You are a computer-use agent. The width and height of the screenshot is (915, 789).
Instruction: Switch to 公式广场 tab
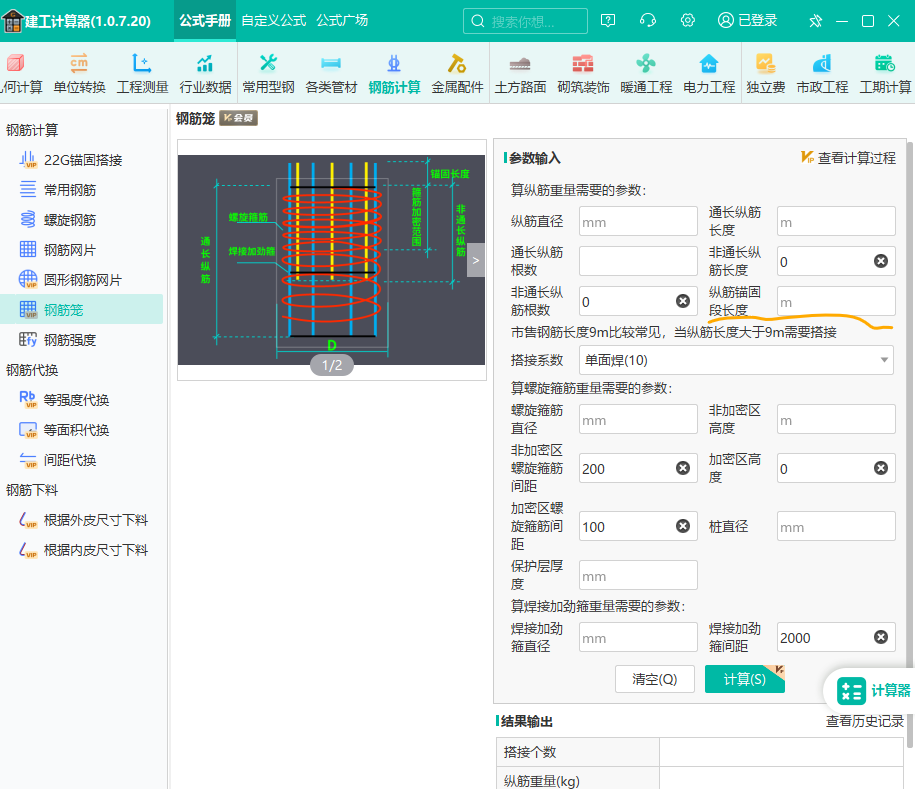[342, 21]
